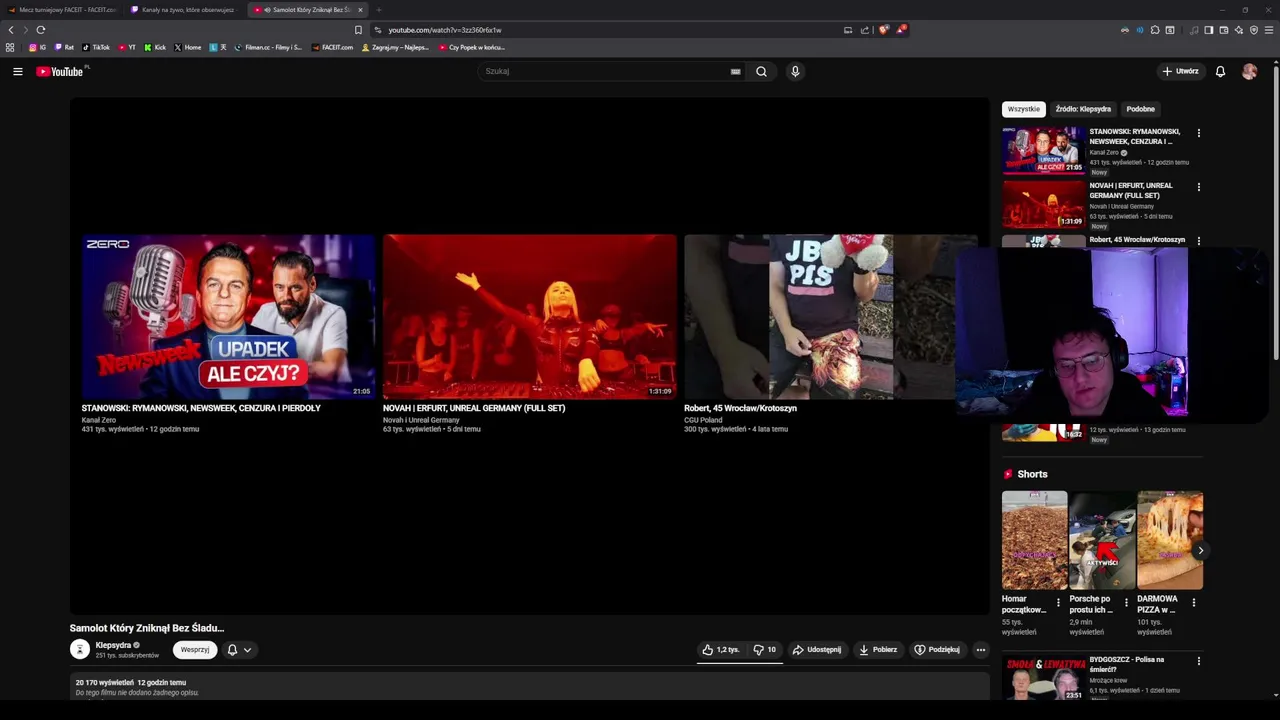Click the Podziękuj thanks button
1280x720 pixels.
[x=937, y=649]
